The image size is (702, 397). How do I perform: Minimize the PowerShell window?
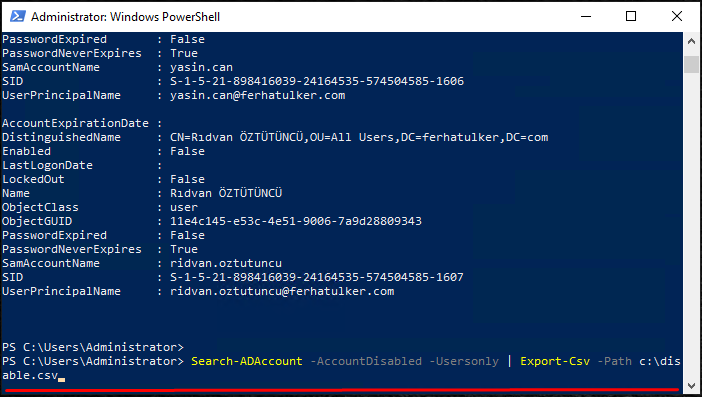pos(586,17)
